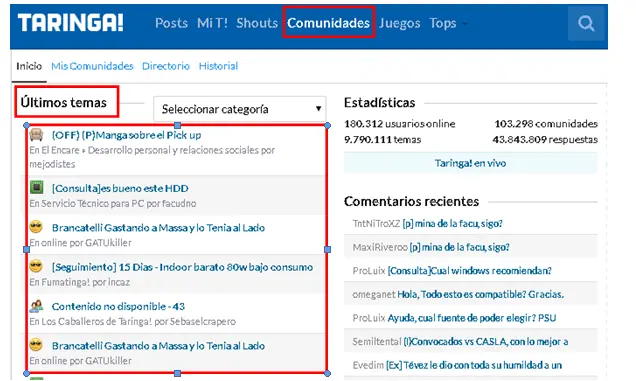Click En Los Caballeros de Taringa! por Sebaselcrapero
This screenshot has width=636, height=381.
coord(132,321)
